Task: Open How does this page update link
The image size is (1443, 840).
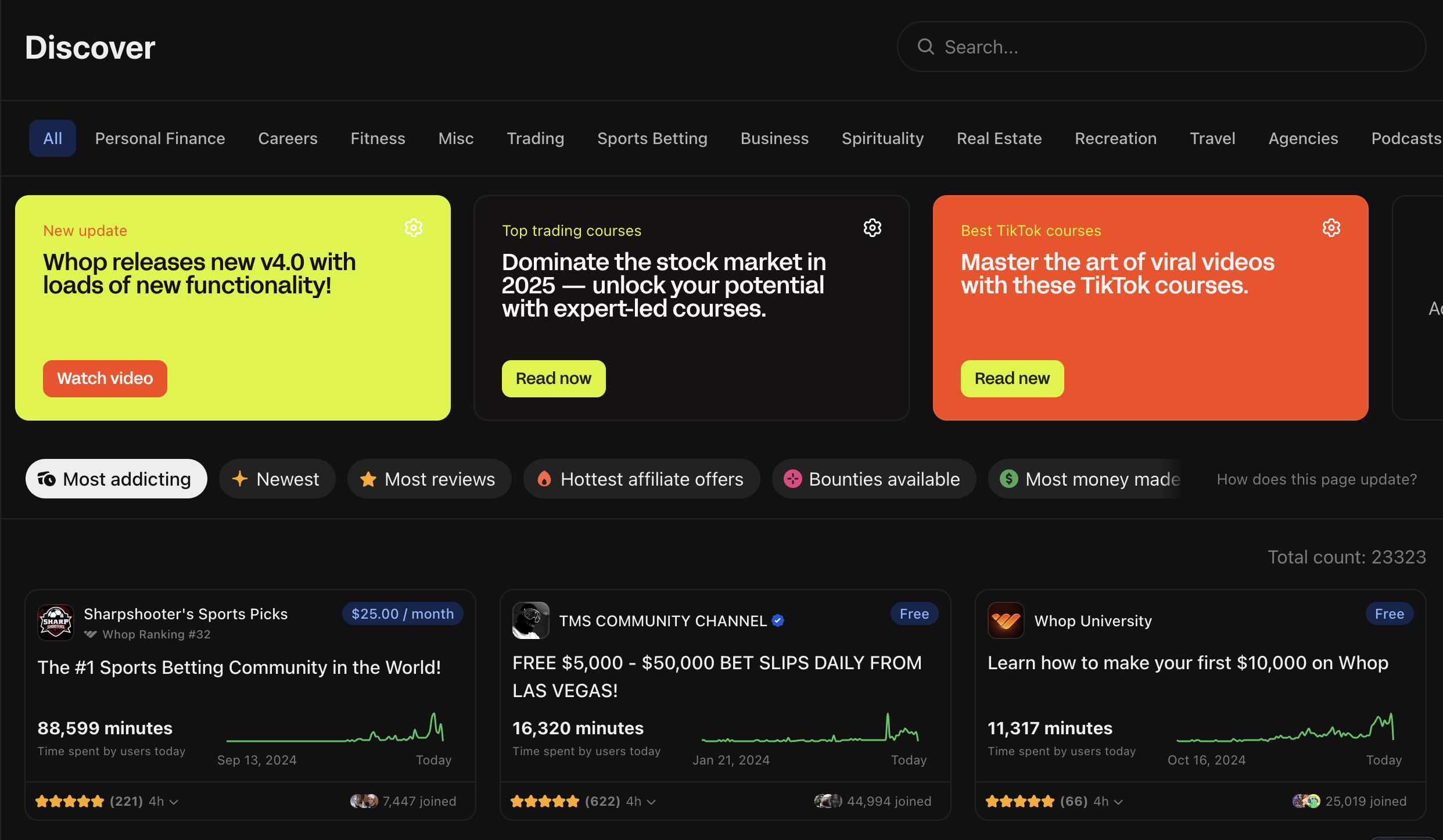Action: 1316,479
